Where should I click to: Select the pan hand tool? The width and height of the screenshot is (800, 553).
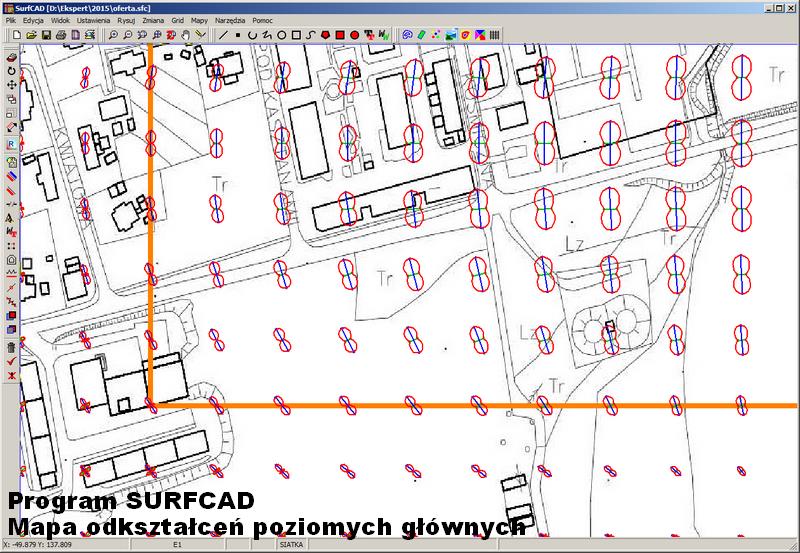(186, 35)
